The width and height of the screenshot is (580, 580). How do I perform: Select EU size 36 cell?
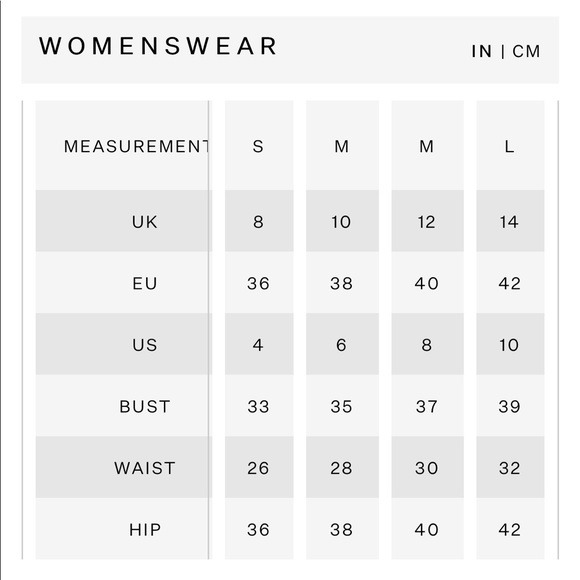[x=259, y=283]
